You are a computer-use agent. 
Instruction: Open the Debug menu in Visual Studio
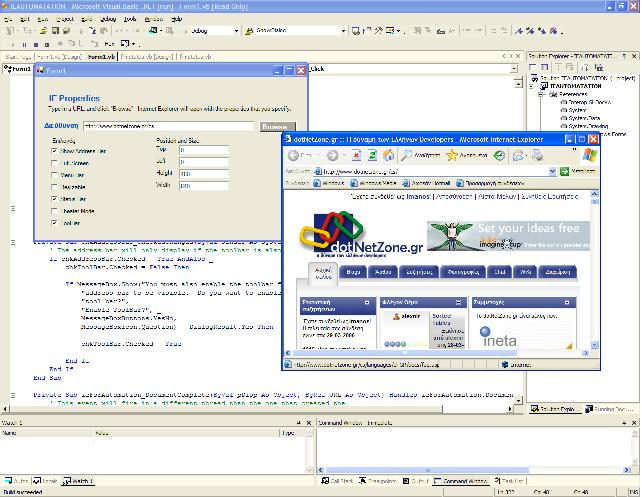pyautogui.click(x=107, y=19)
